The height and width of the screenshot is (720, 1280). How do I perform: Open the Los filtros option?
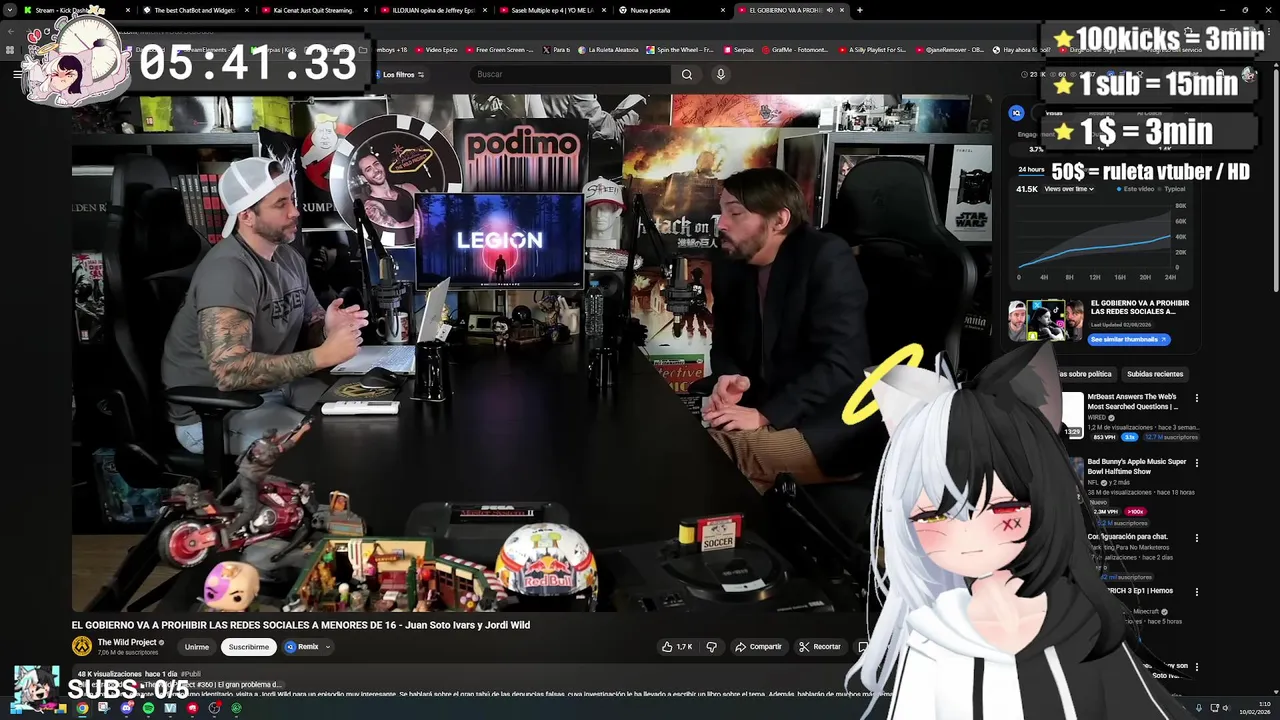pyautogui.click(x=403, y=74)
